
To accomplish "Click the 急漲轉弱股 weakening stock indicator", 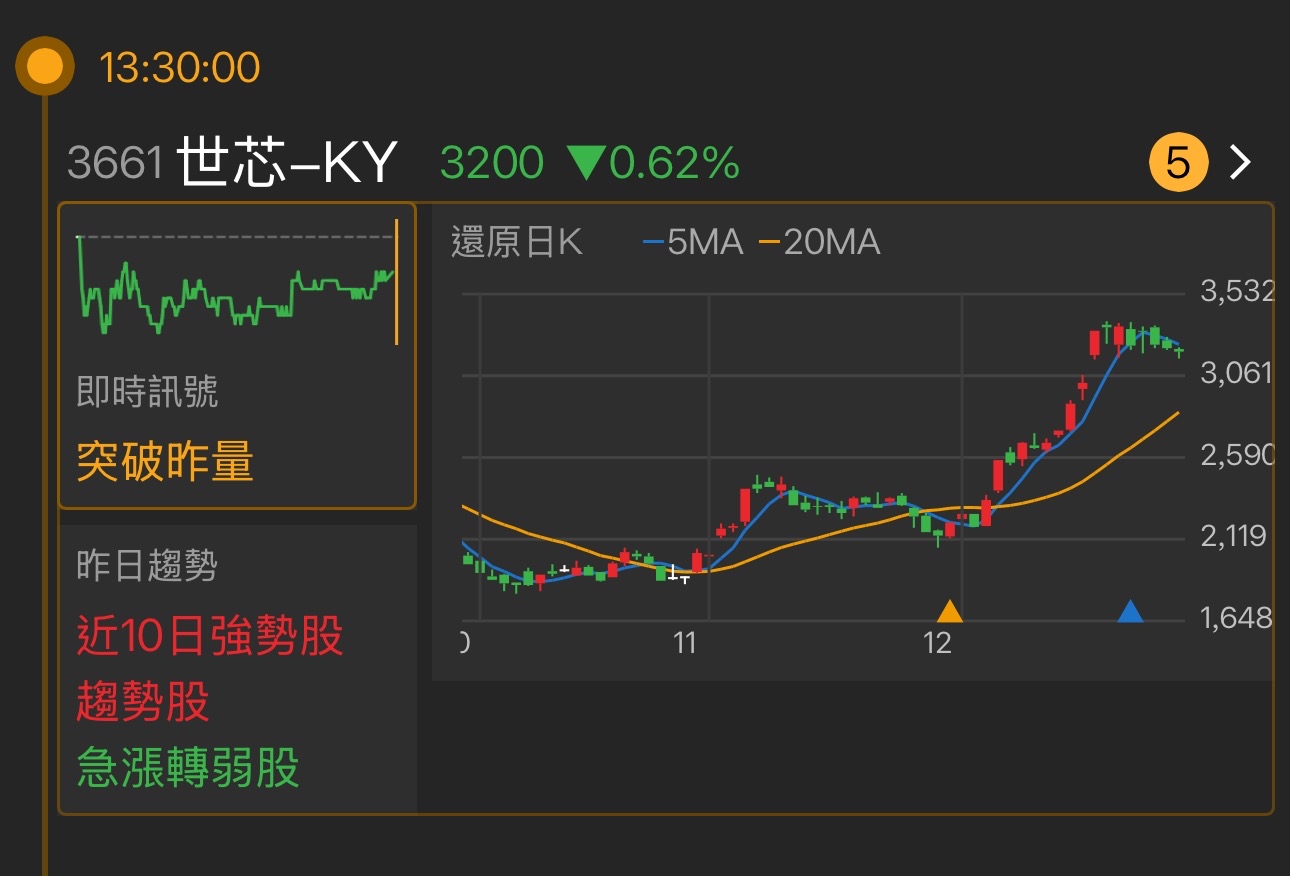I will (190, 769).
